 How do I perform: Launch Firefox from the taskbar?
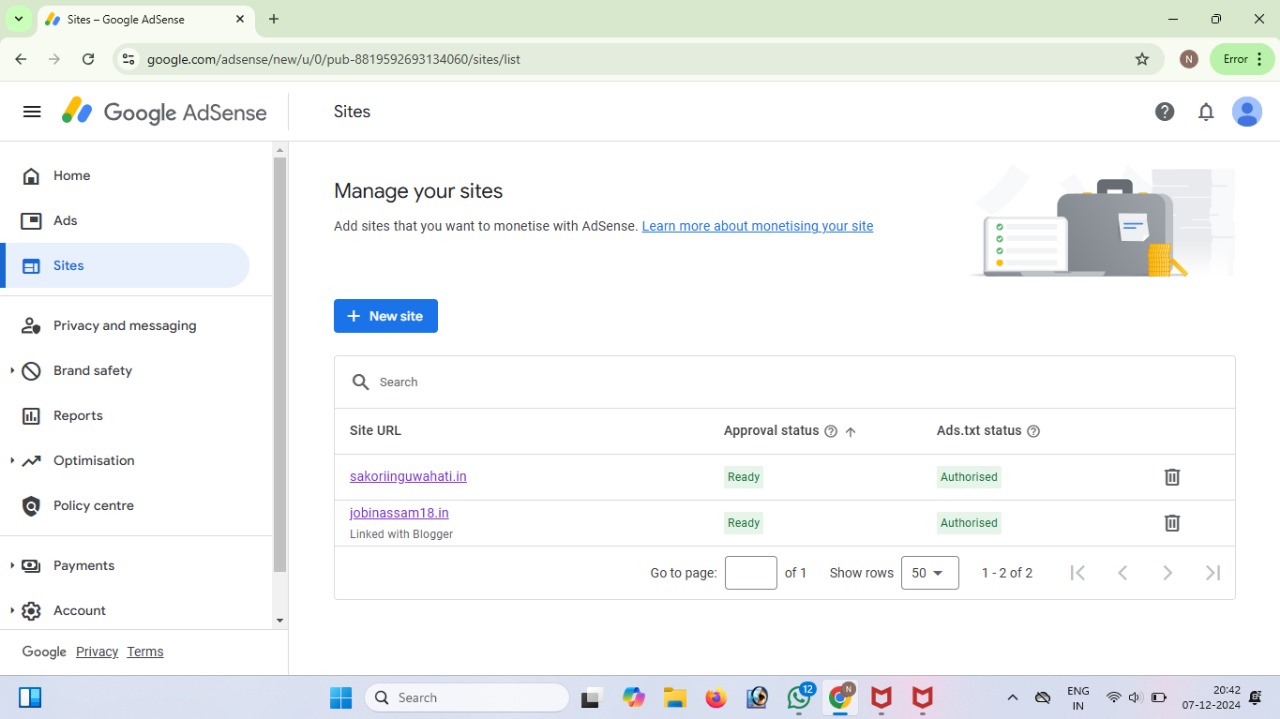pyautogui.click(x=716, y=698)
